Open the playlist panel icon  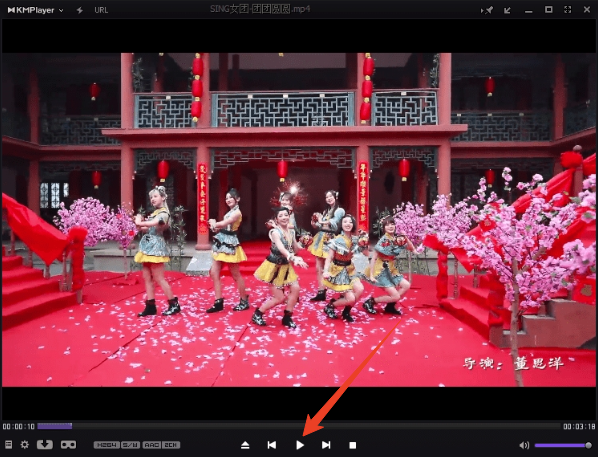click(8, 444)
